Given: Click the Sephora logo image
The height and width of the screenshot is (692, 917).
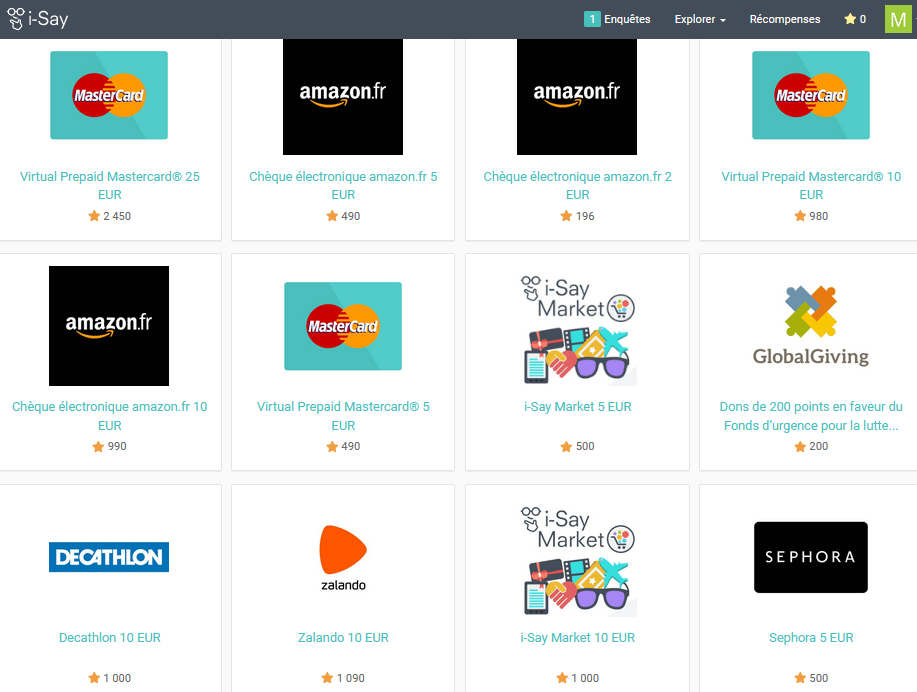Looking at the screenshot, I should pyautogui.click(x=811, y=557).
